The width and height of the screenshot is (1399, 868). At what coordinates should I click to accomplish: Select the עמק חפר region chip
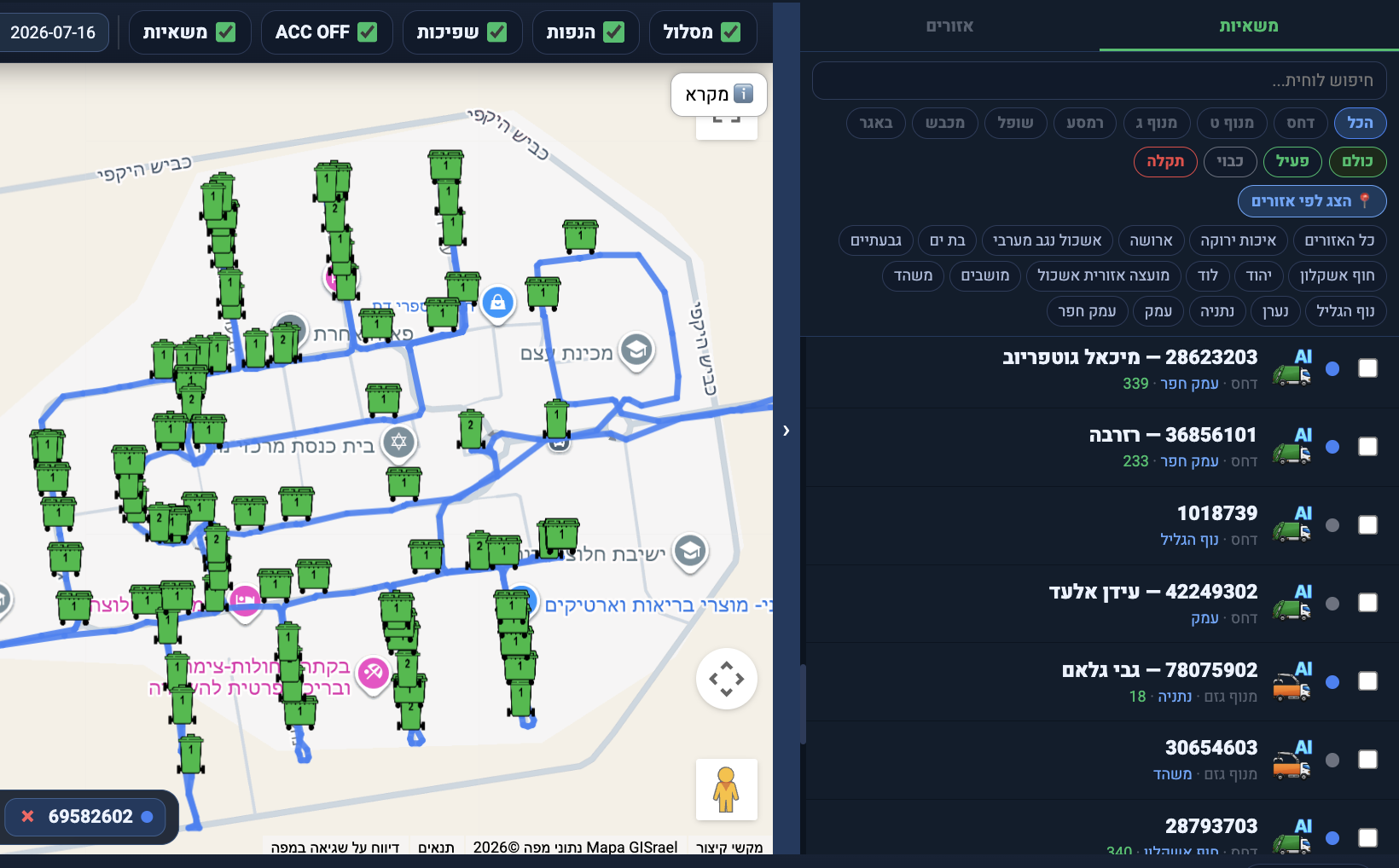tap(1087, 311)
